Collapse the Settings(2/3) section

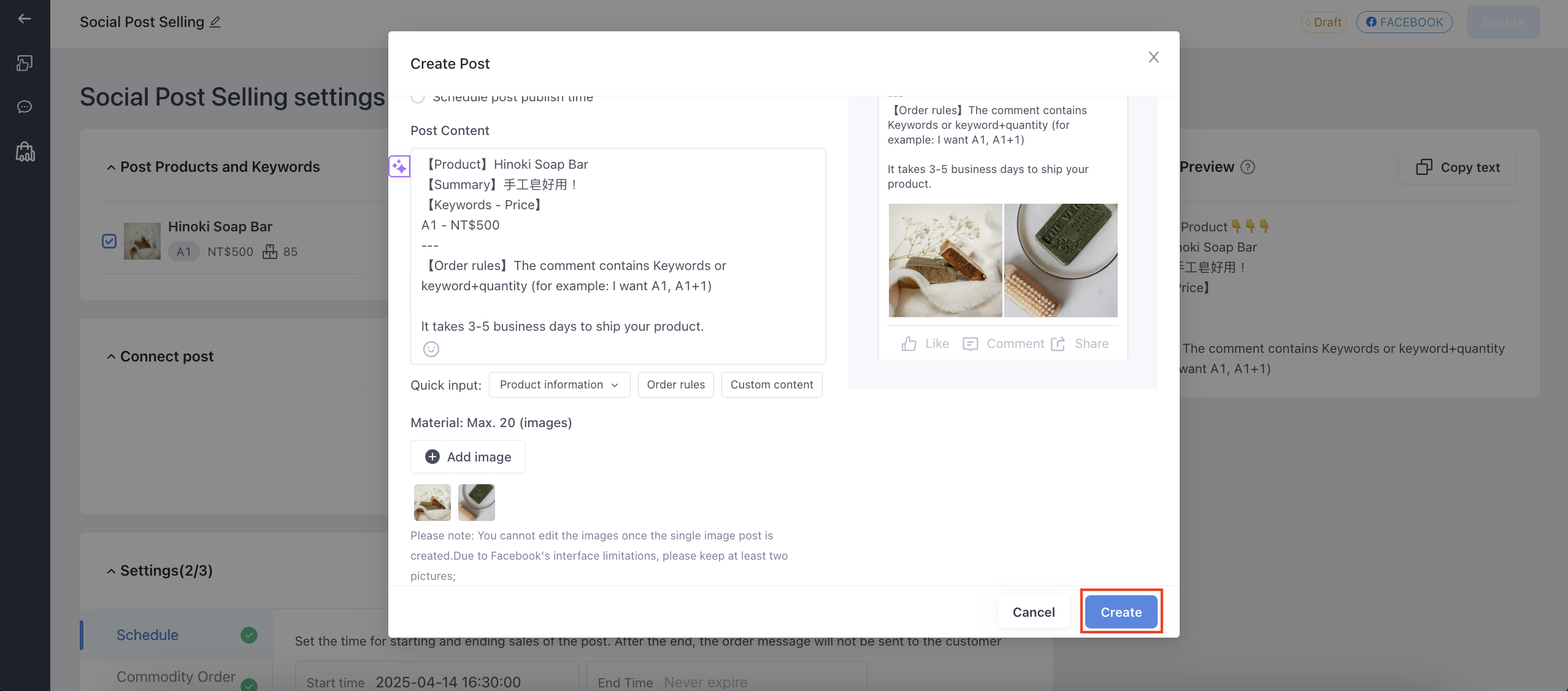click(x=111, y=571)
